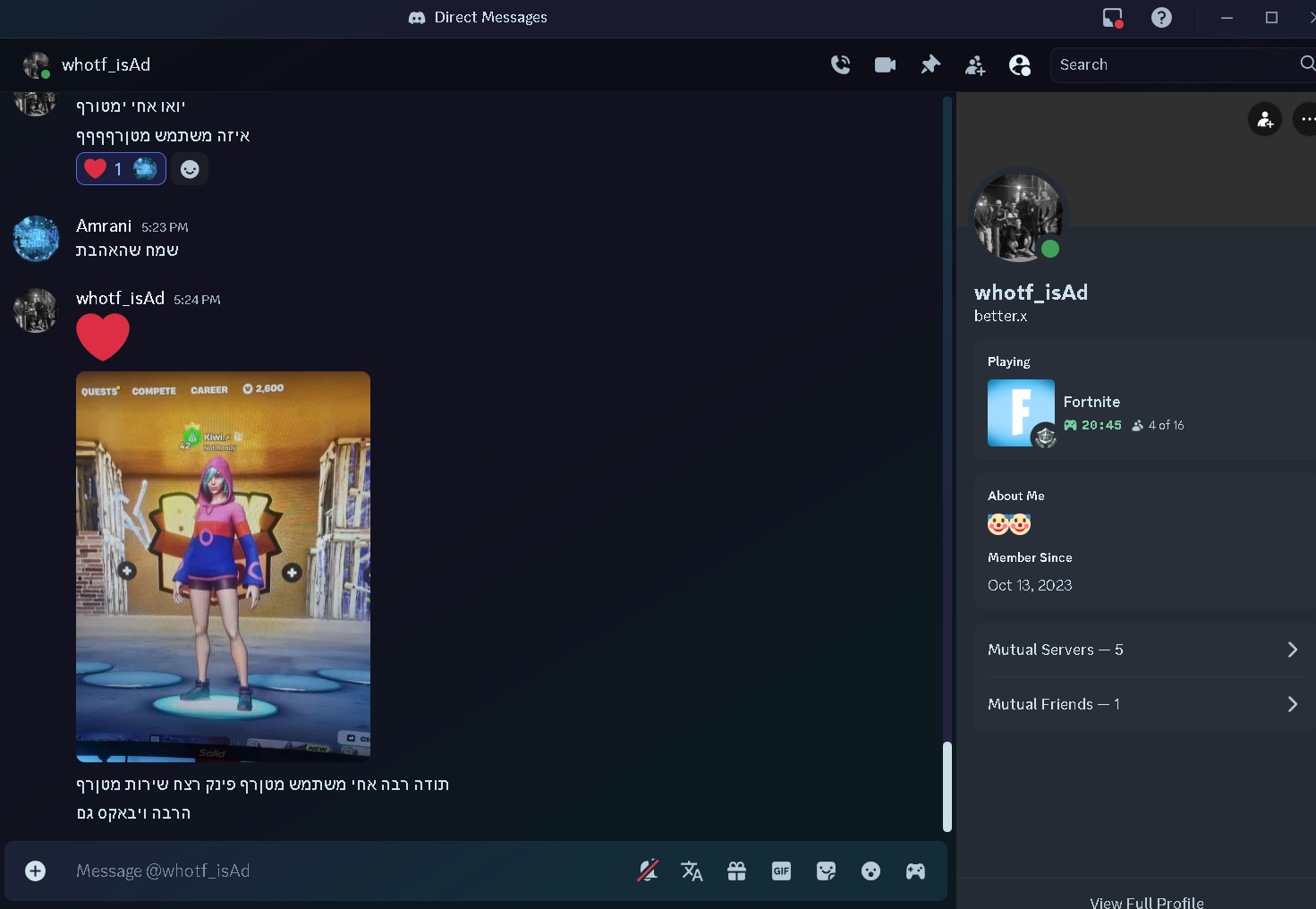Viewport: 1316px width, 909px height.
Task: Open the emoji picker
Action: 870,871
